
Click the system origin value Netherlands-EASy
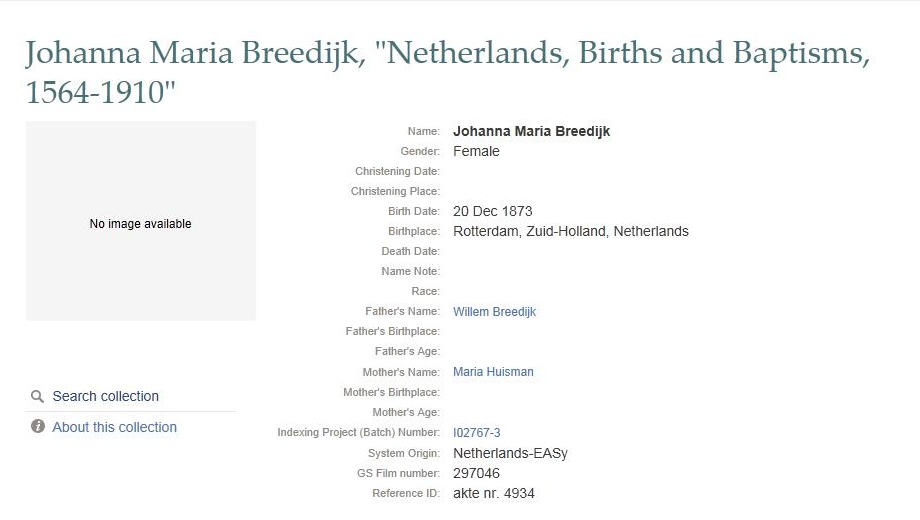510,453
